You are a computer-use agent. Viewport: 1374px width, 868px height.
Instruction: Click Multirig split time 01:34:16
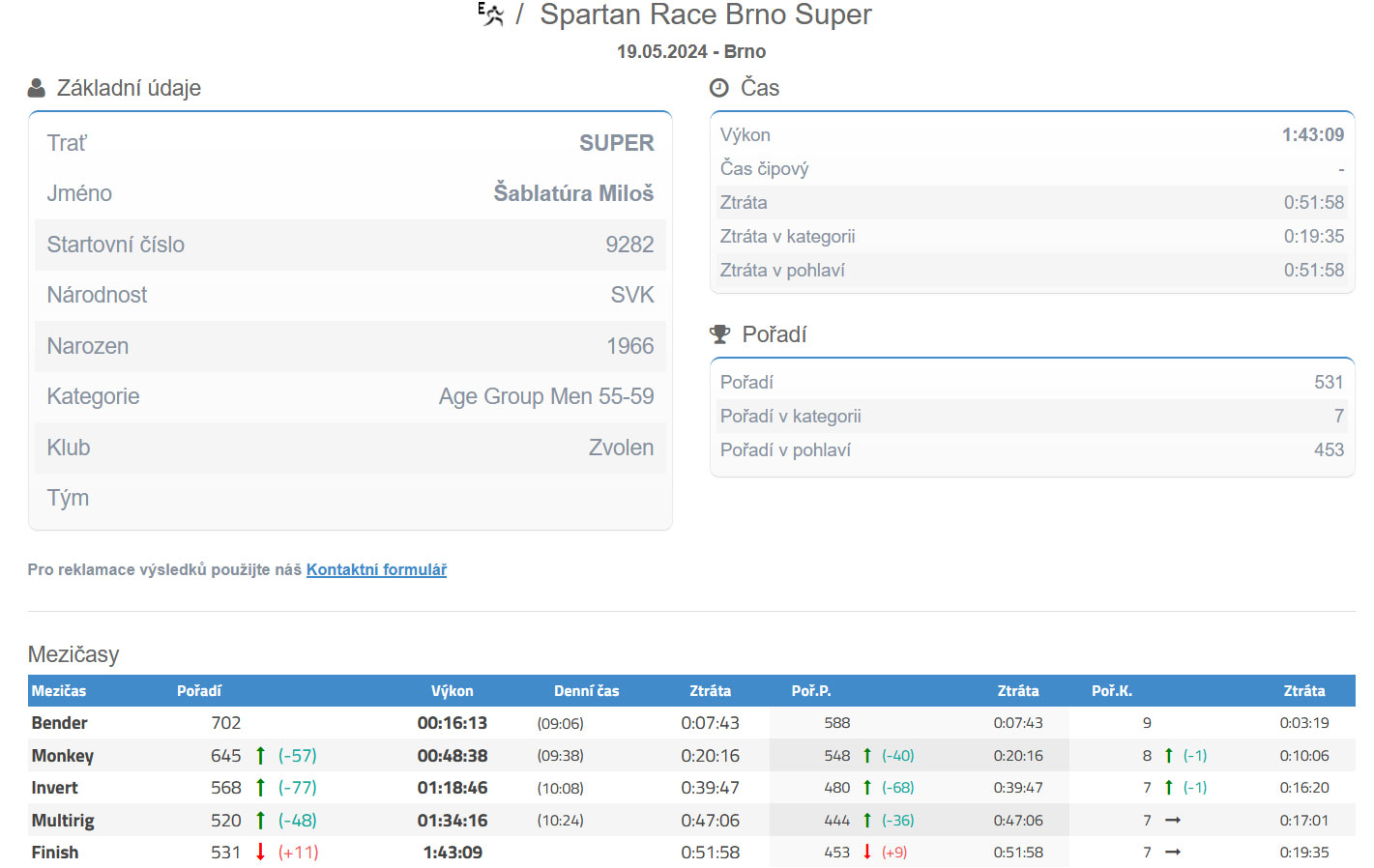click(453, 821)
